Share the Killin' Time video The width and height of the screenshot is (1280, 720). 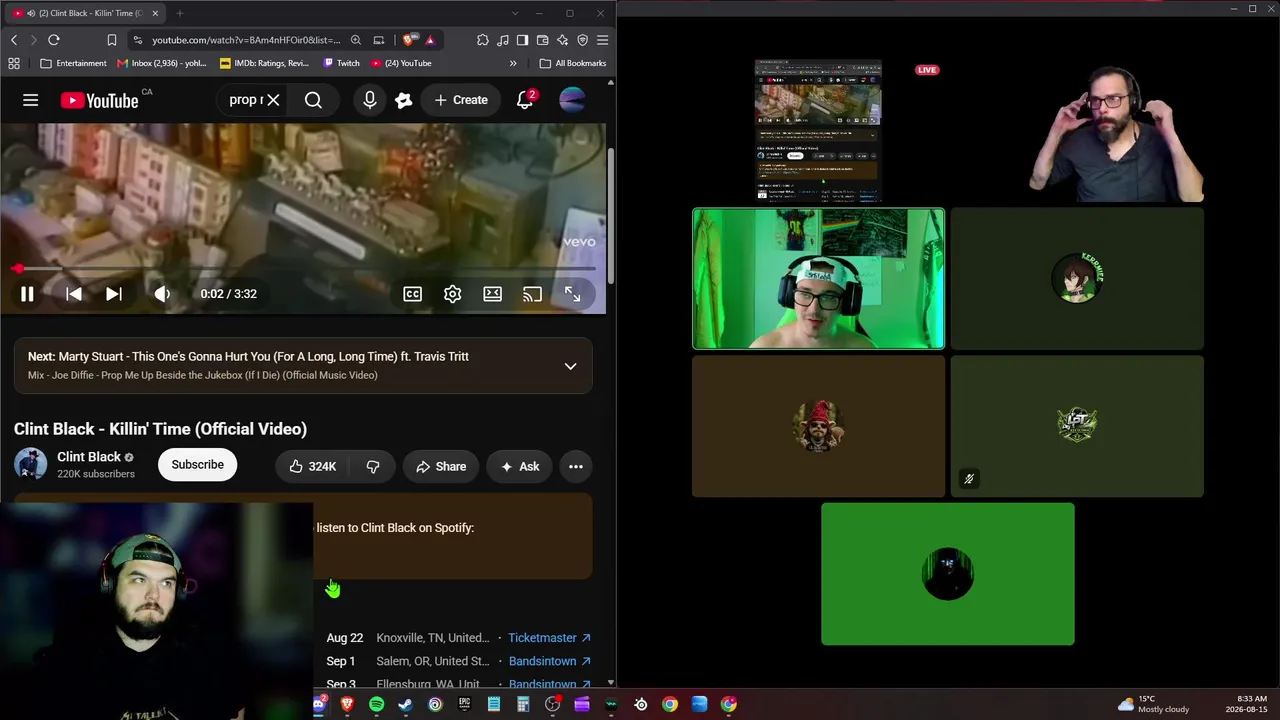click(441, 466)
